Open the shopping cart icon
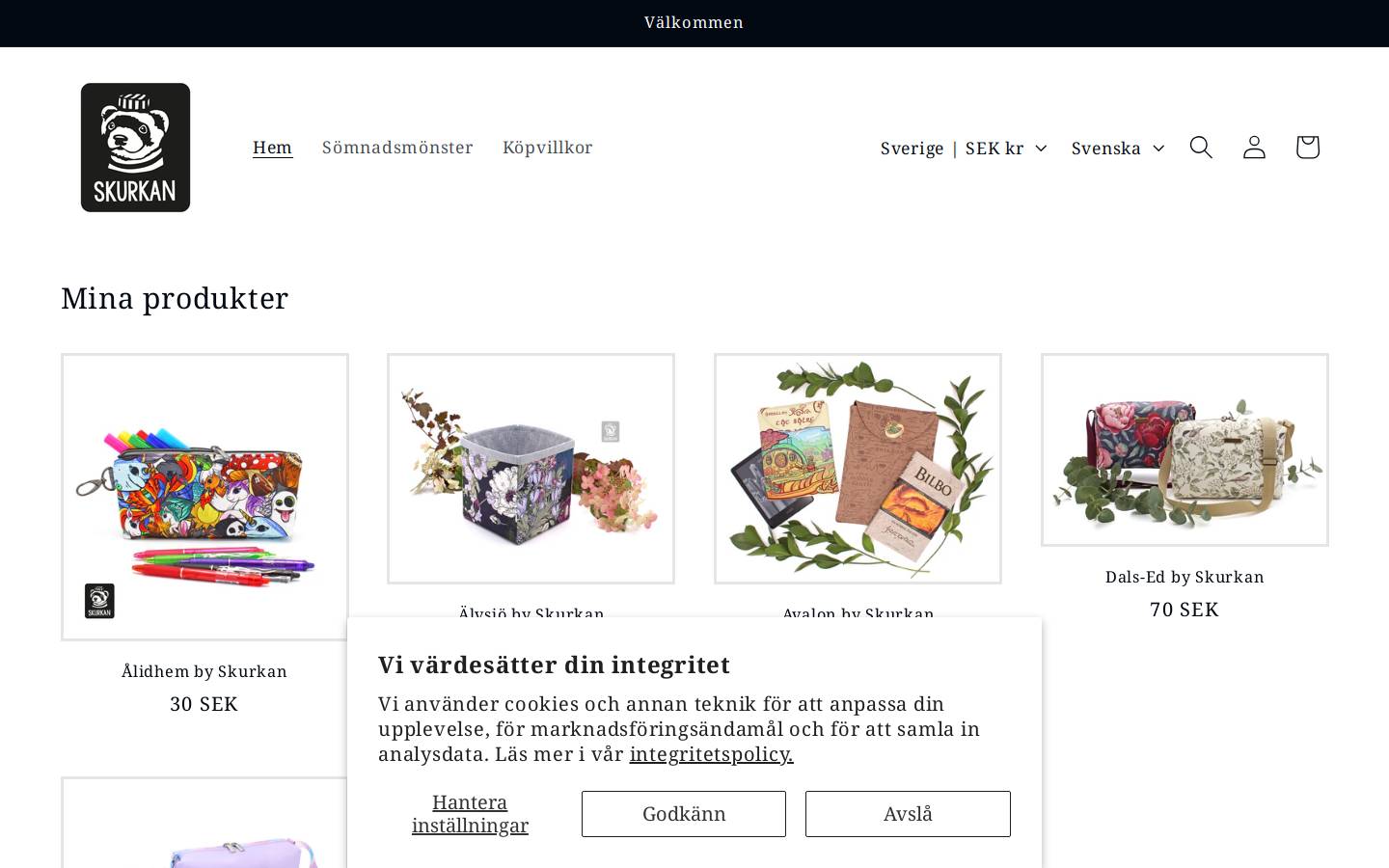Image resolution: width=1389 pixels, height=868 pixels. coord(1307,147)
